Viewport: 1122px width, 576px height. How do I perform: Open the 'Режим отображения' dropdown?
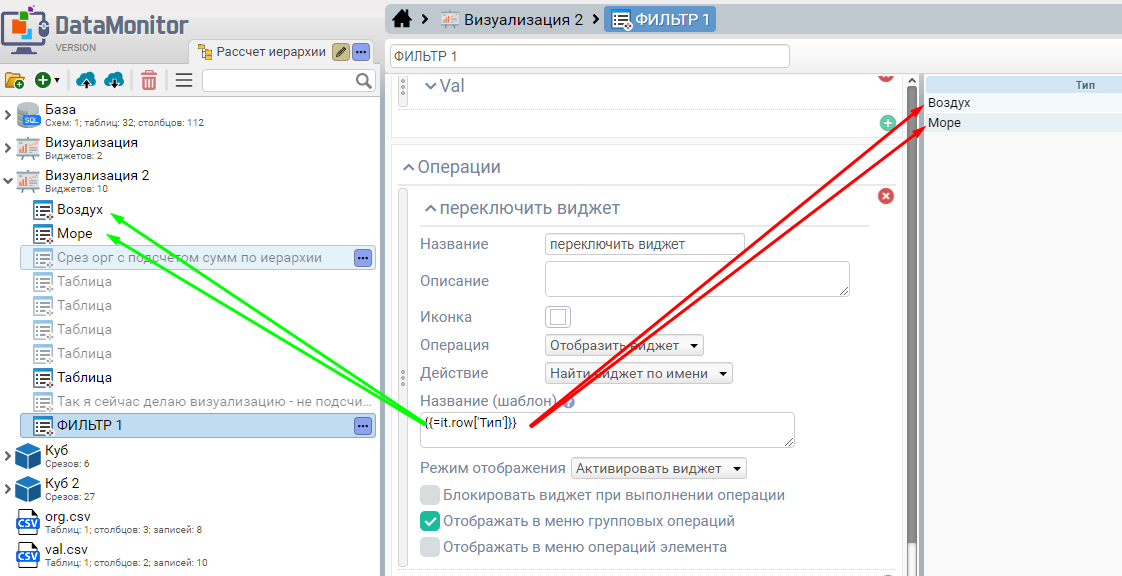[x=659, y=469]
